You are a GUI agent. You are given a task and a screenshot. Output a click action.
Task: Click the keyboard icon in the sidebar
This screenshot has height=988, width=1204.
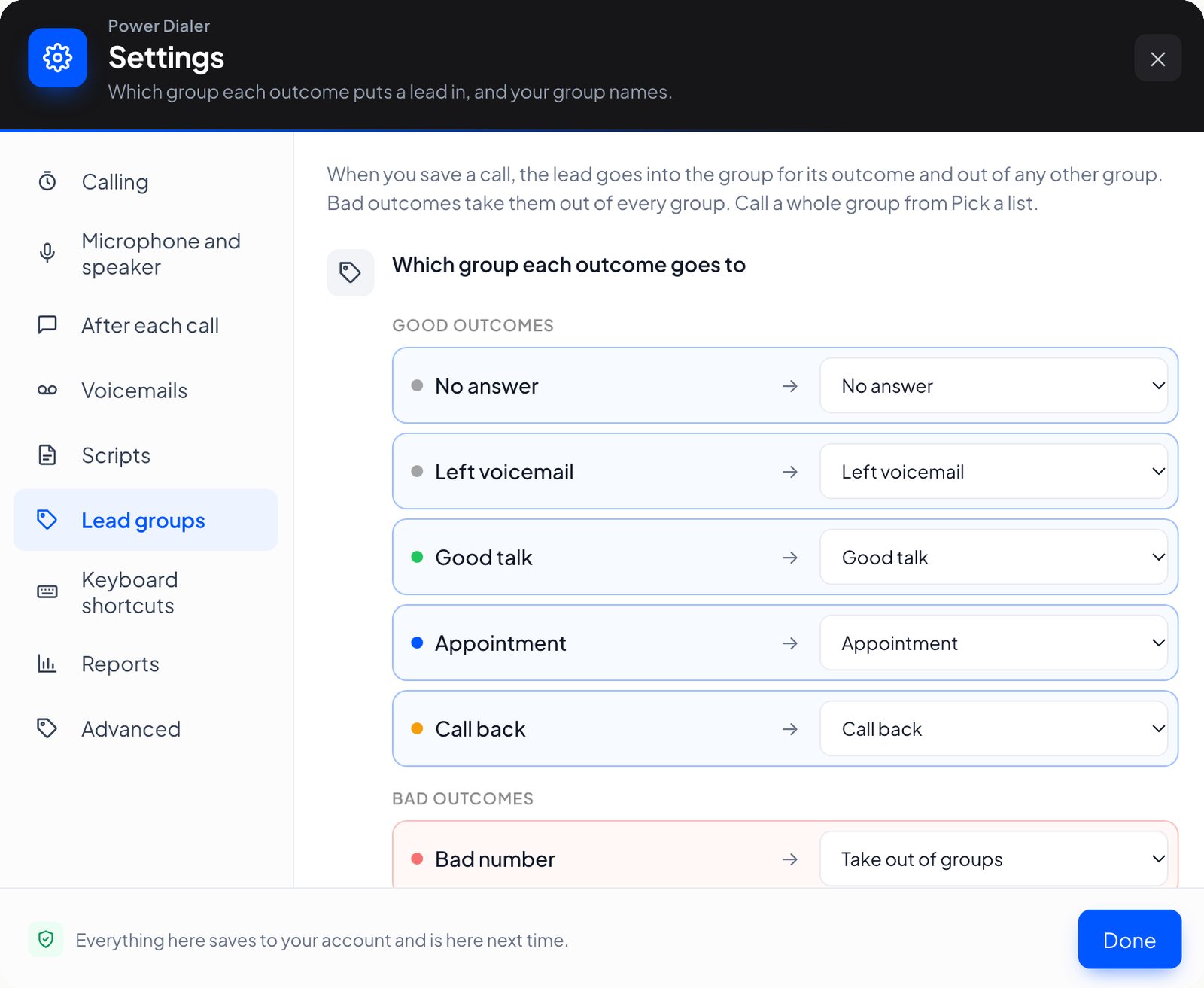[x=47, y=592]
